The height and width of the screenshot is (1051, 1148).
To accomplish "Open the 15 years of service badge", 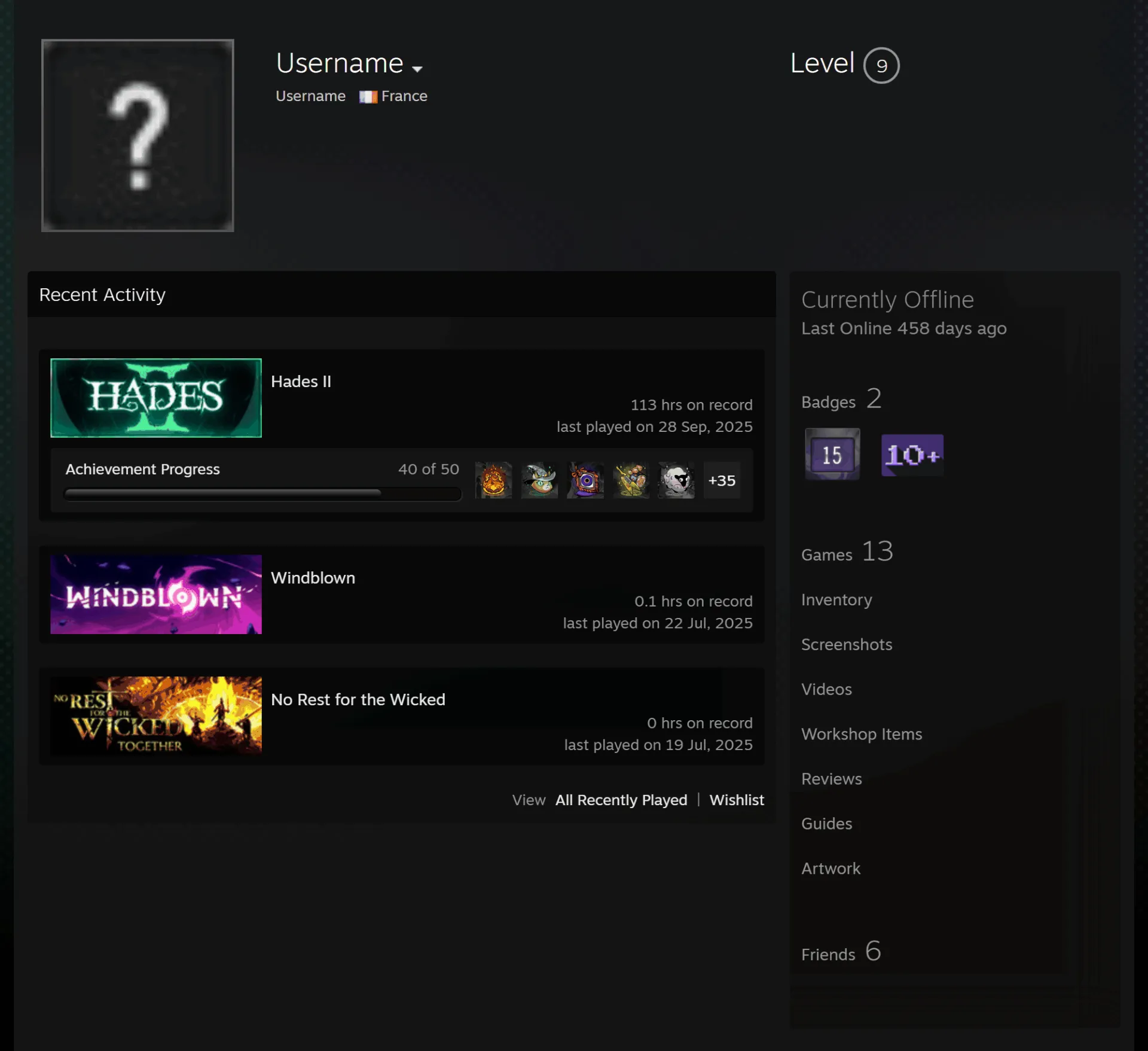I will point(832,454).
